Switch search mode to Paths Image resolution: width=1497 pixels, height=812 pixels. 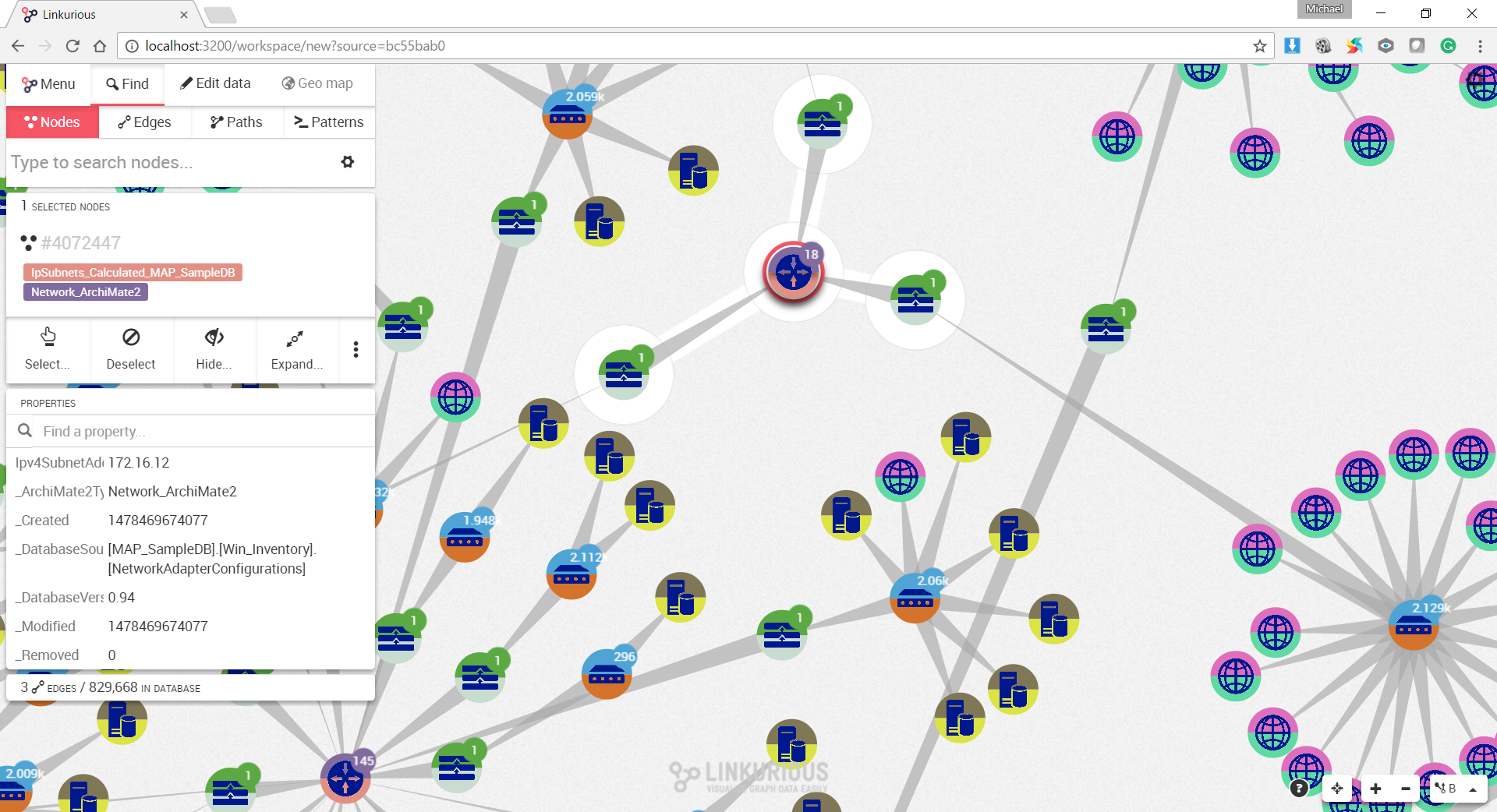tap(236, 122)
